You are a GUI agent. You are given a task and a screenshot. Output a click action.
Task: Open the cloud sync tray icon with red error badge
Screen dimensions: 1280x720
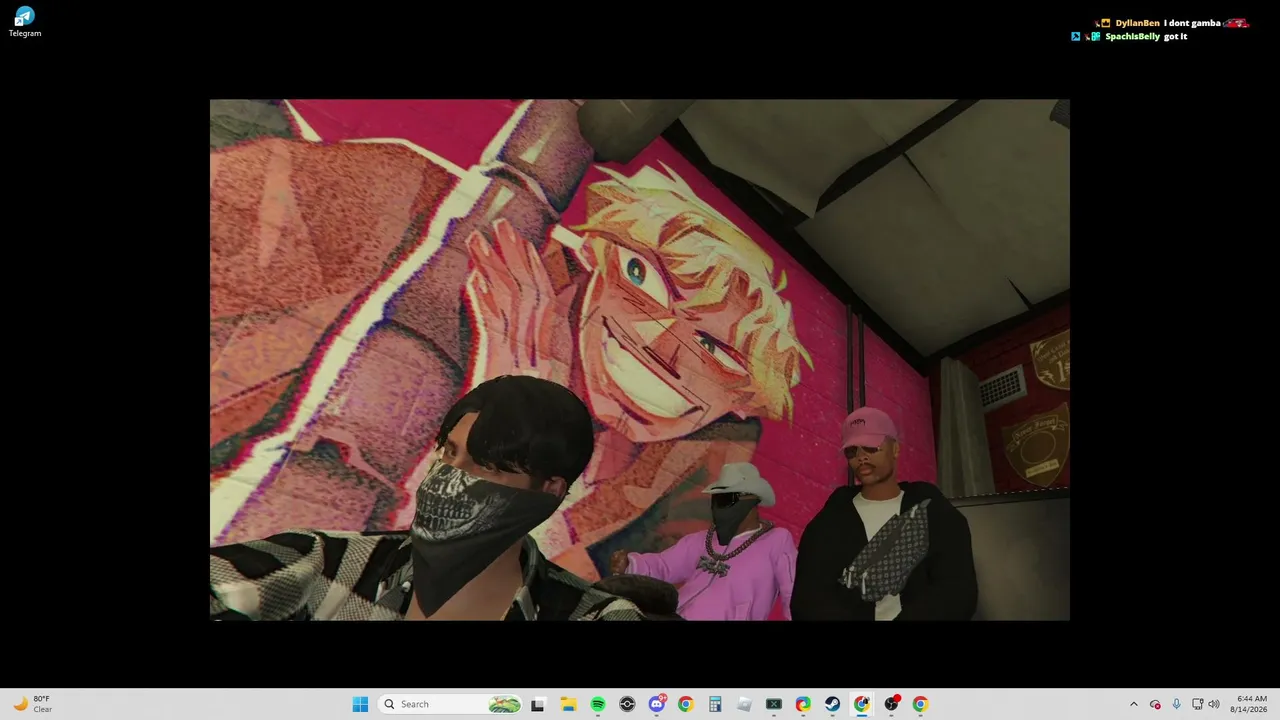click(x=1155, y=704)
